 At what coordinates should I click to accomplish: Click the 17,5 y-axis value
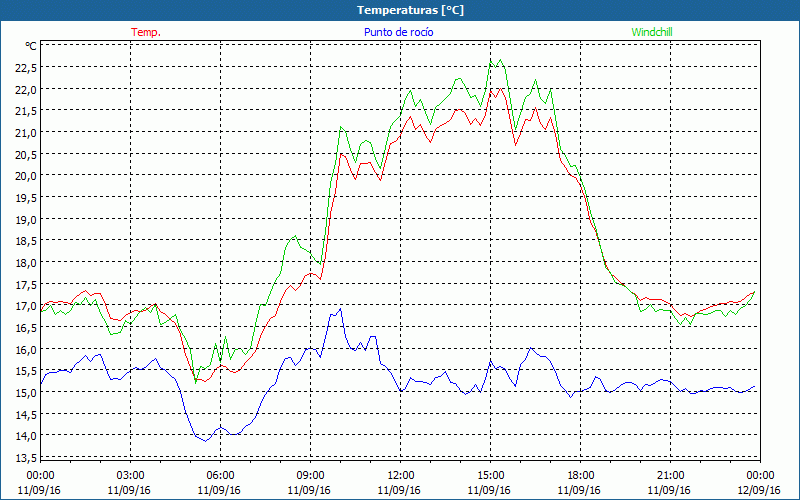click(26, 284)
